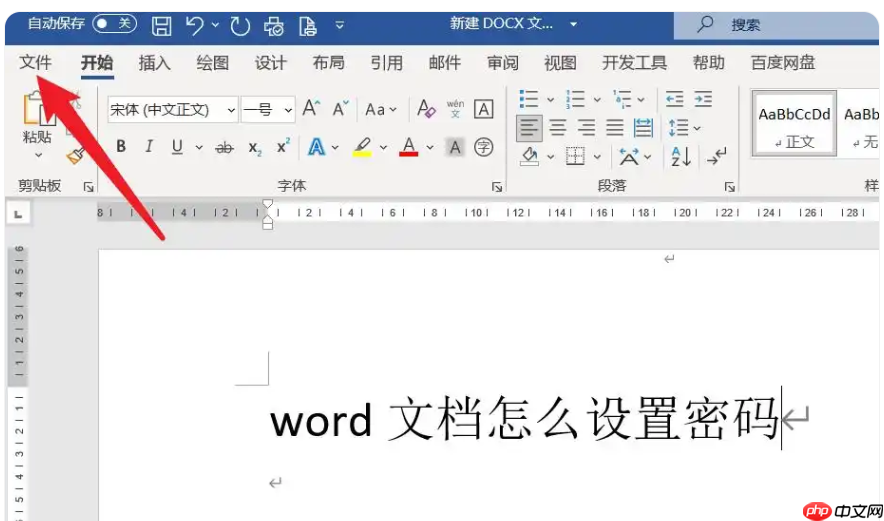Click the Line Spacing icon
This screenshot has width=884, height=521.
click(678, 129)
